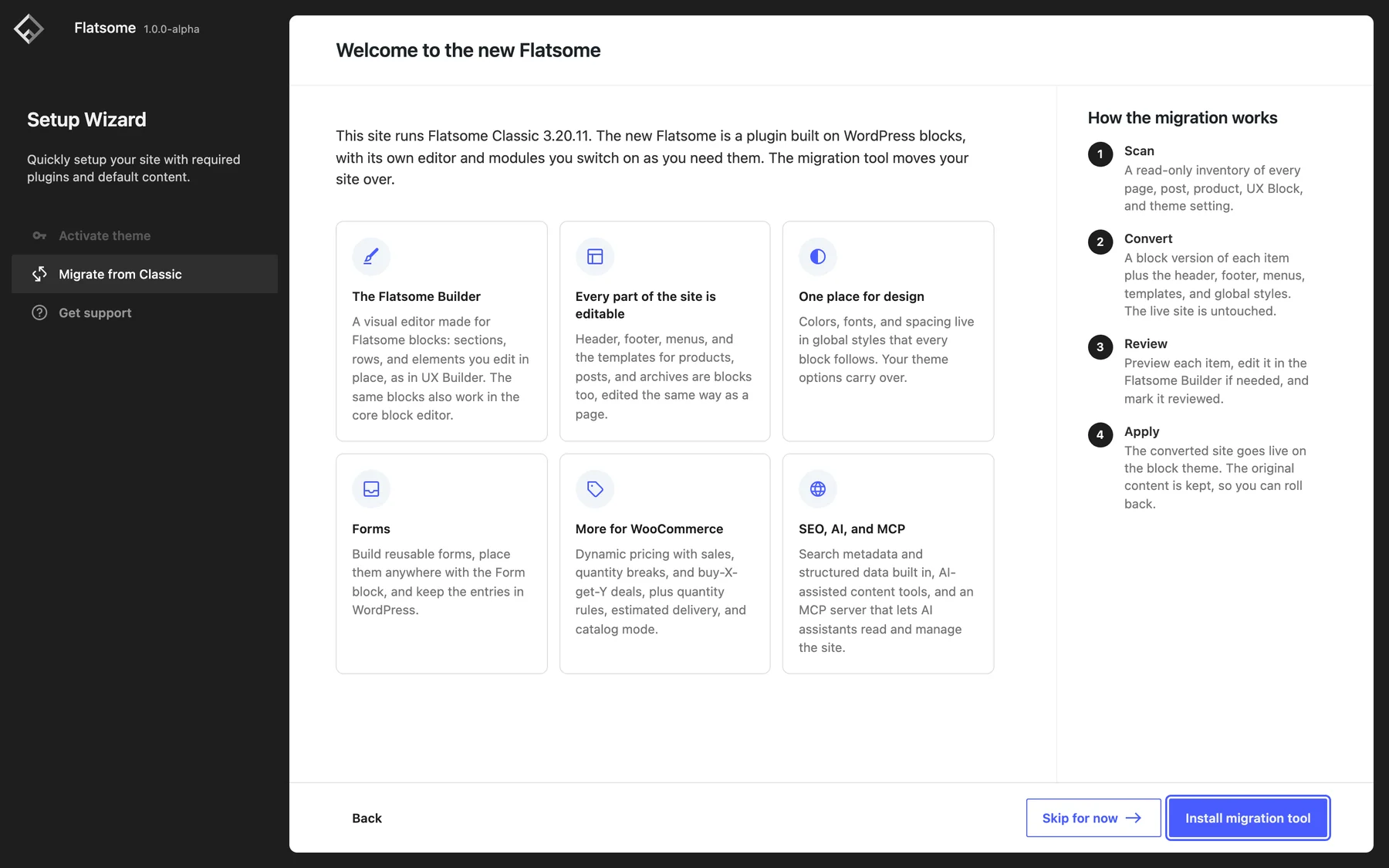Click step 3 number badge for Review
This screenshot has height=868, width=1389.
[1100, 347]
